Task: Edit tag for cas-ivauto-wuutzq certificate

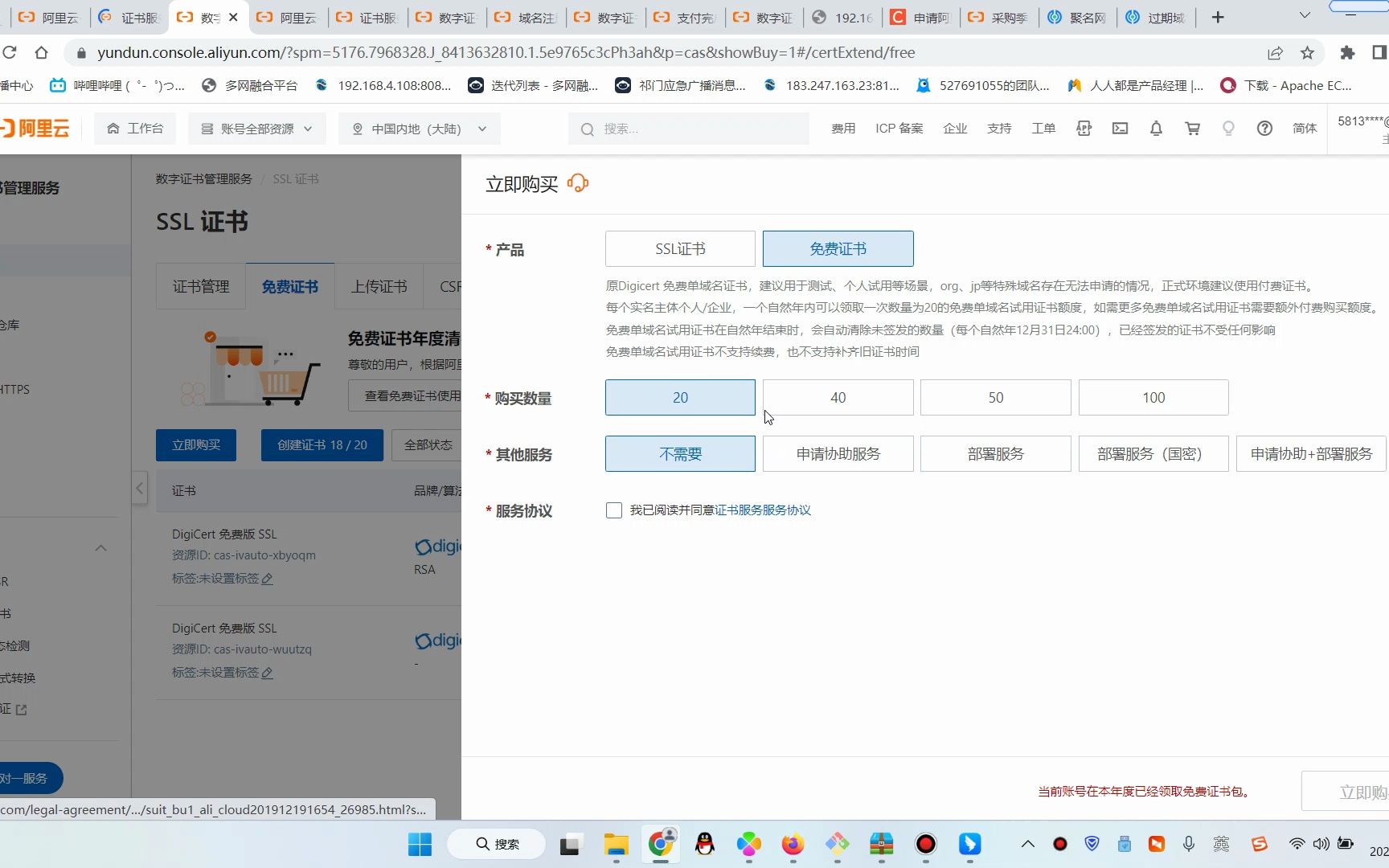Action: click(268, 673)
